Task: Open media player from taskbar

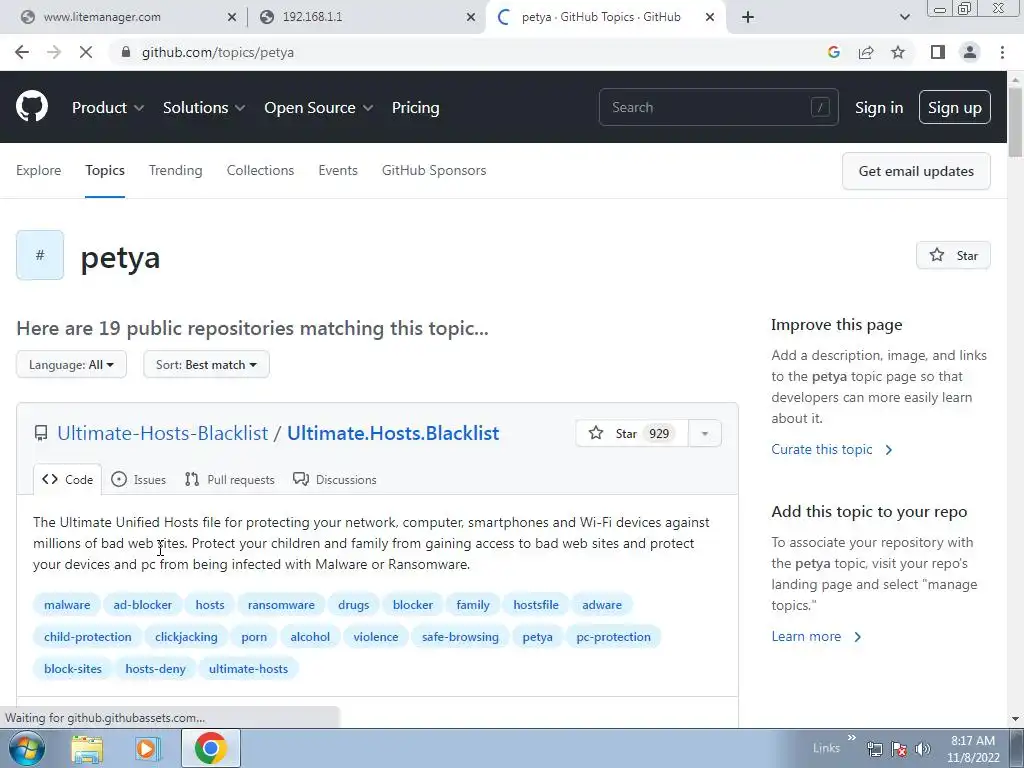Action: pos(148,748)
